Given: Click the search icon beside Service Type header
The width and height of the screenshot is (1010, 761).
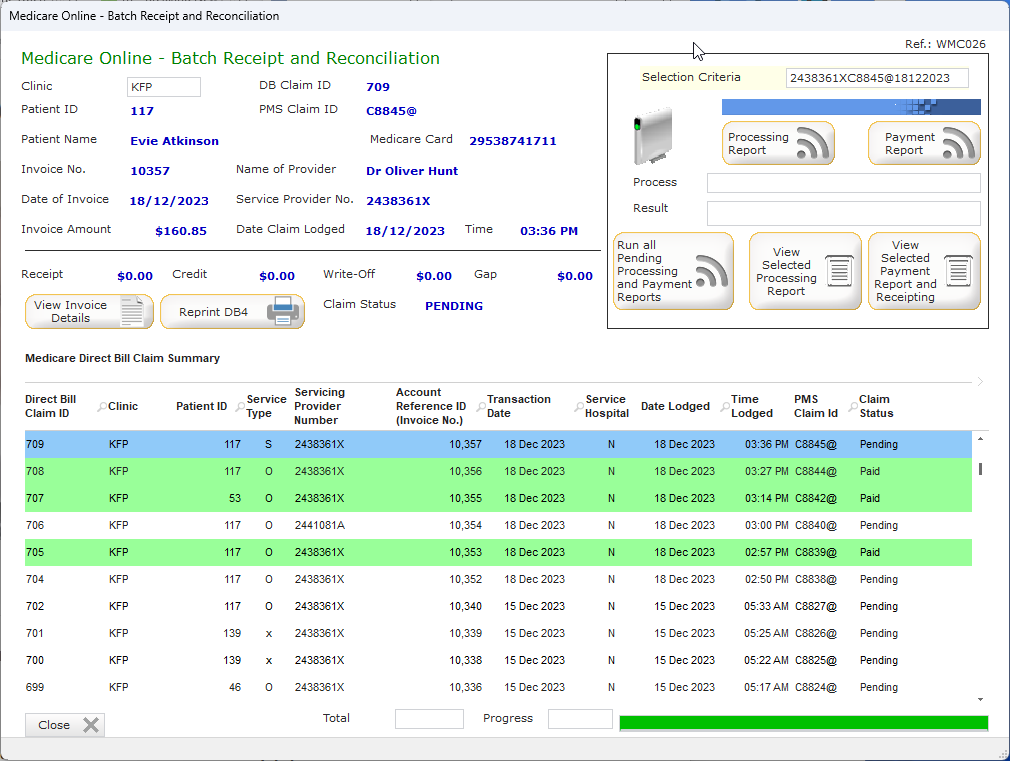Looking at the screenshot, I should (240, 407).
